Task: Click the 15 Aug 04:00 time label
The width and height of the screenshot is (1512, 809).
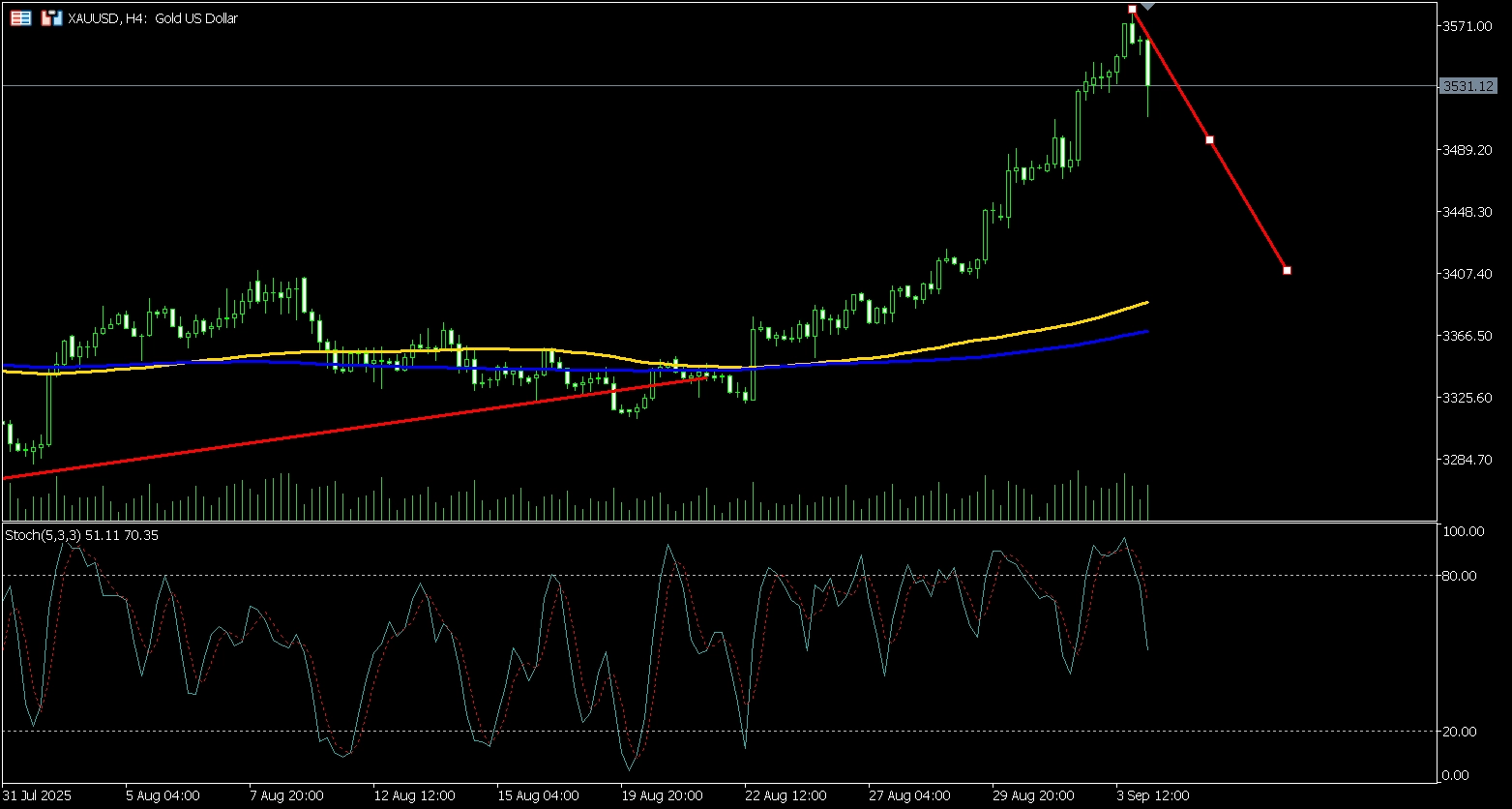Action: click(537, 795)
